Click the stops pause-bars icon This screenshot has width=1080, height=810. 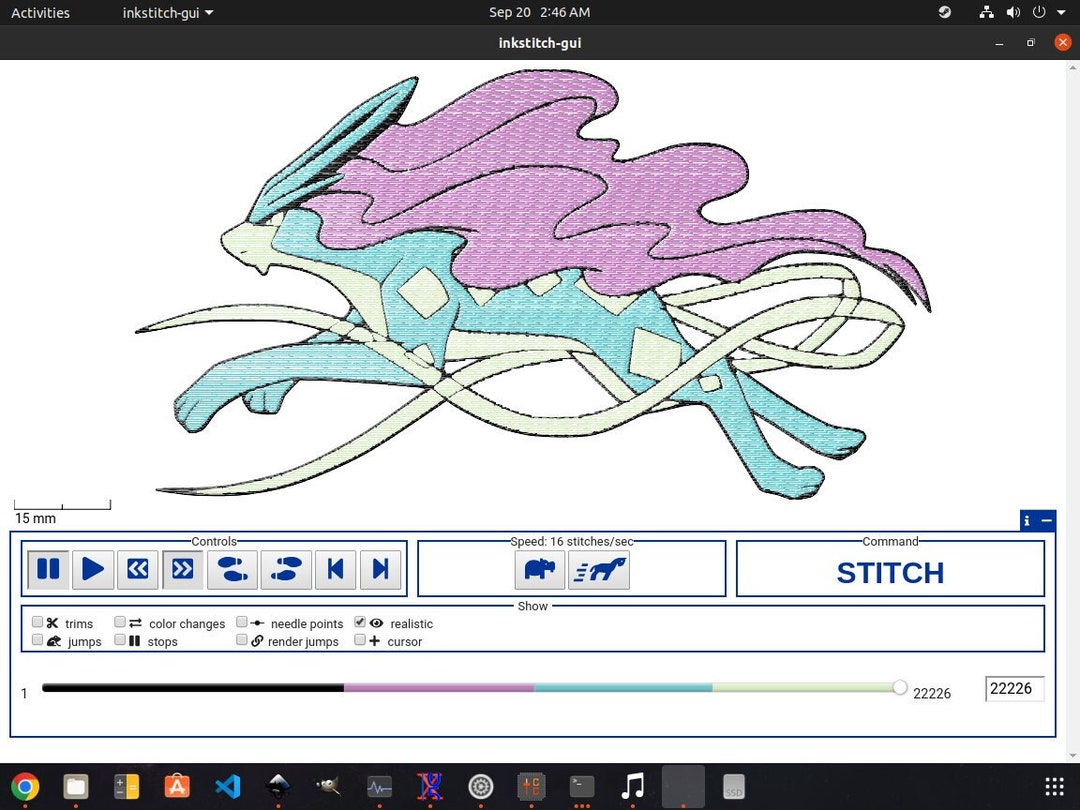134,641
